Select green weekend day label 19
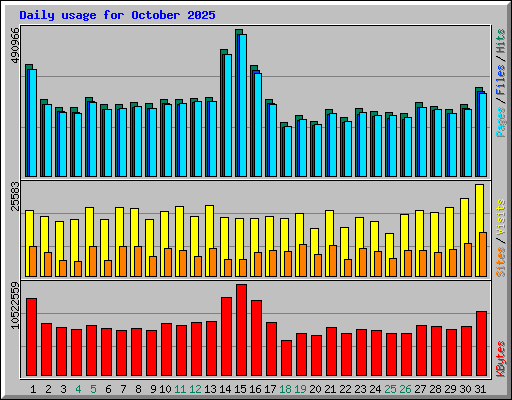The height and width of the screenshot is (400, 512). (300, 389)
